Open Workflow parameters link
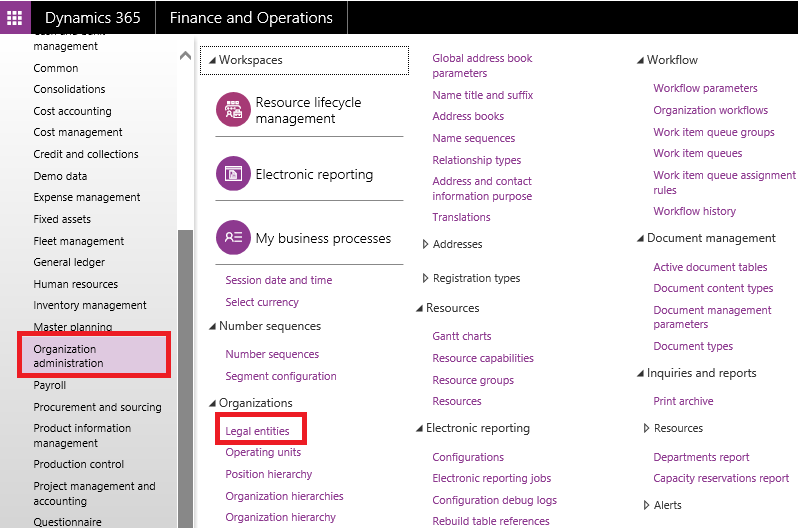The height and width of the screenshot is (528, 798). [x=705, y=88]
